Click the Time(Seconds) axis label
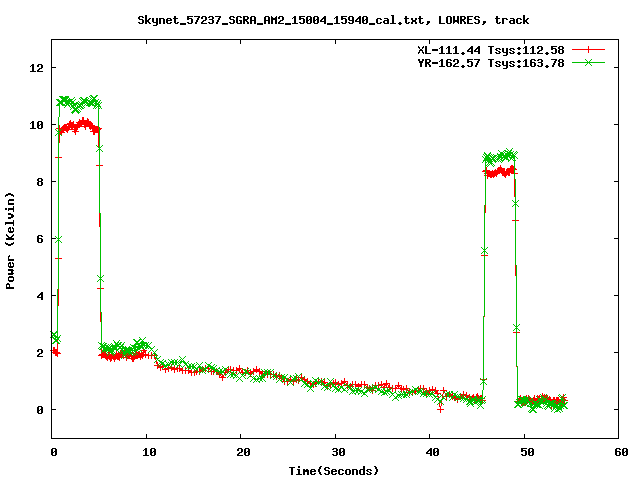Image resolution: width=640 pixels, height=480 pixels. tap(333, 471)
